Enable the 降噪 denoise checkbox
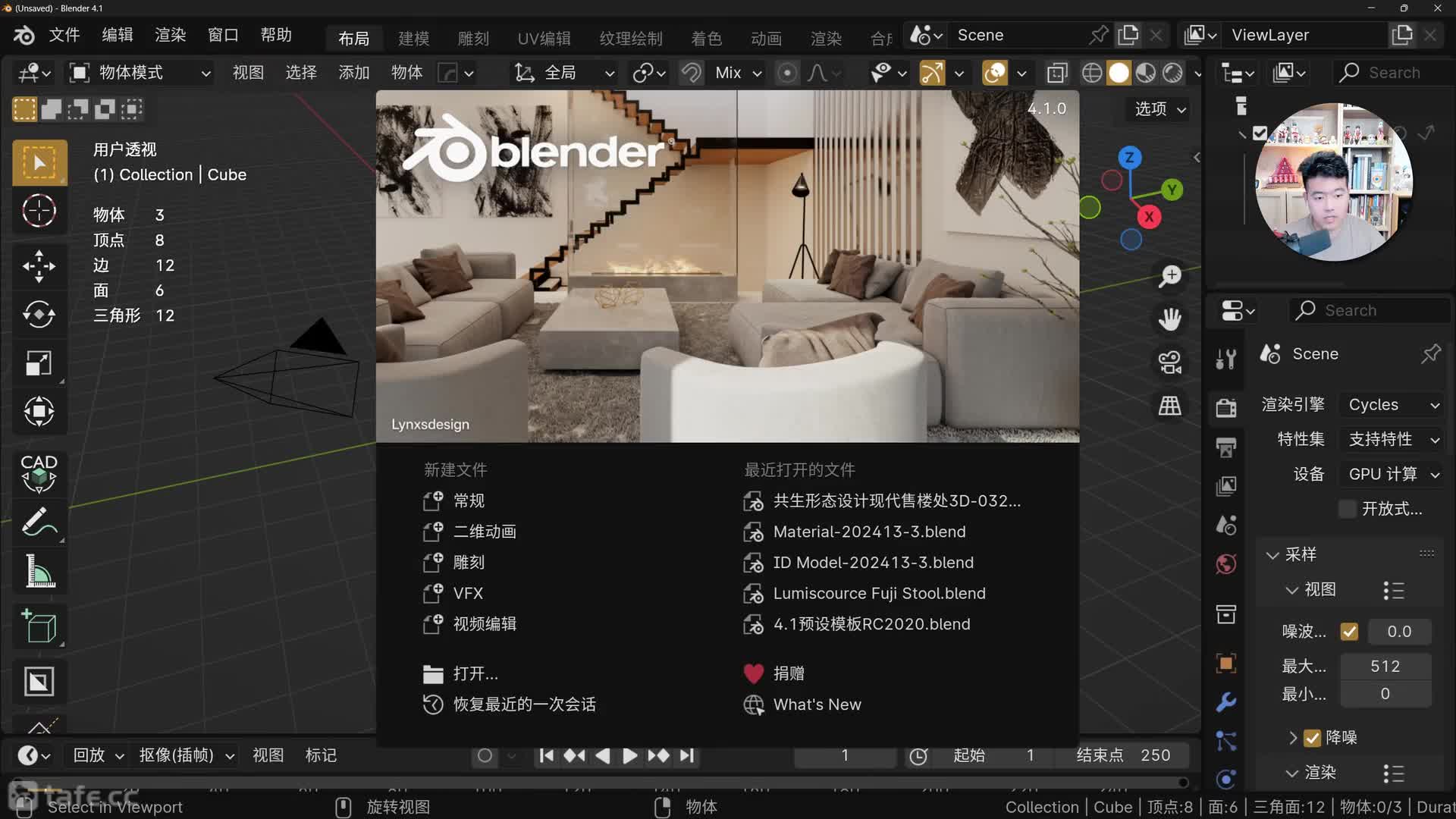 (x=1313, y=737)
